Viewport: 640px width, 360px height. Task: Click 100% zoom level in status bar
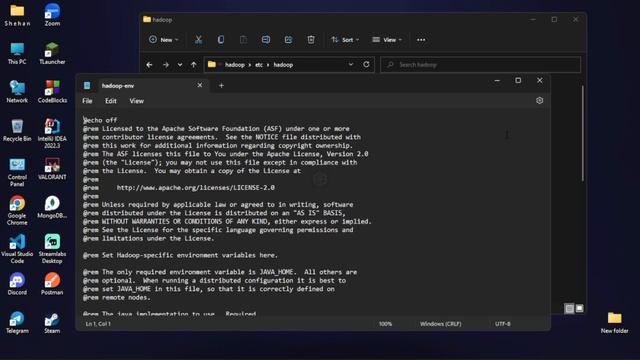pyautogui.click(x=385, y=324)
